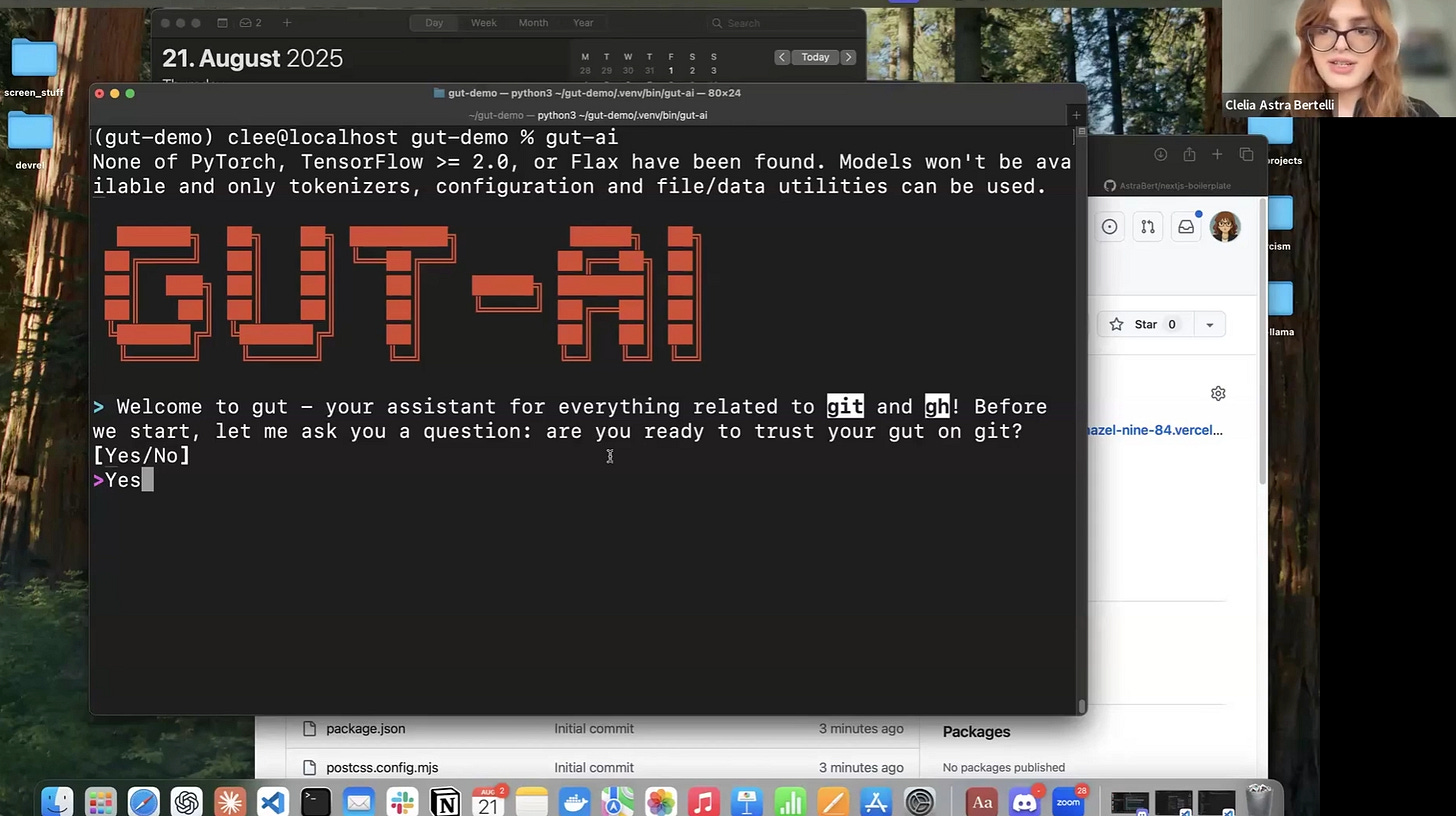Viewport: 1456px width, 816px height.
Task: Open Visual Studio Code from Dock
Action: (x=272, y=802)
